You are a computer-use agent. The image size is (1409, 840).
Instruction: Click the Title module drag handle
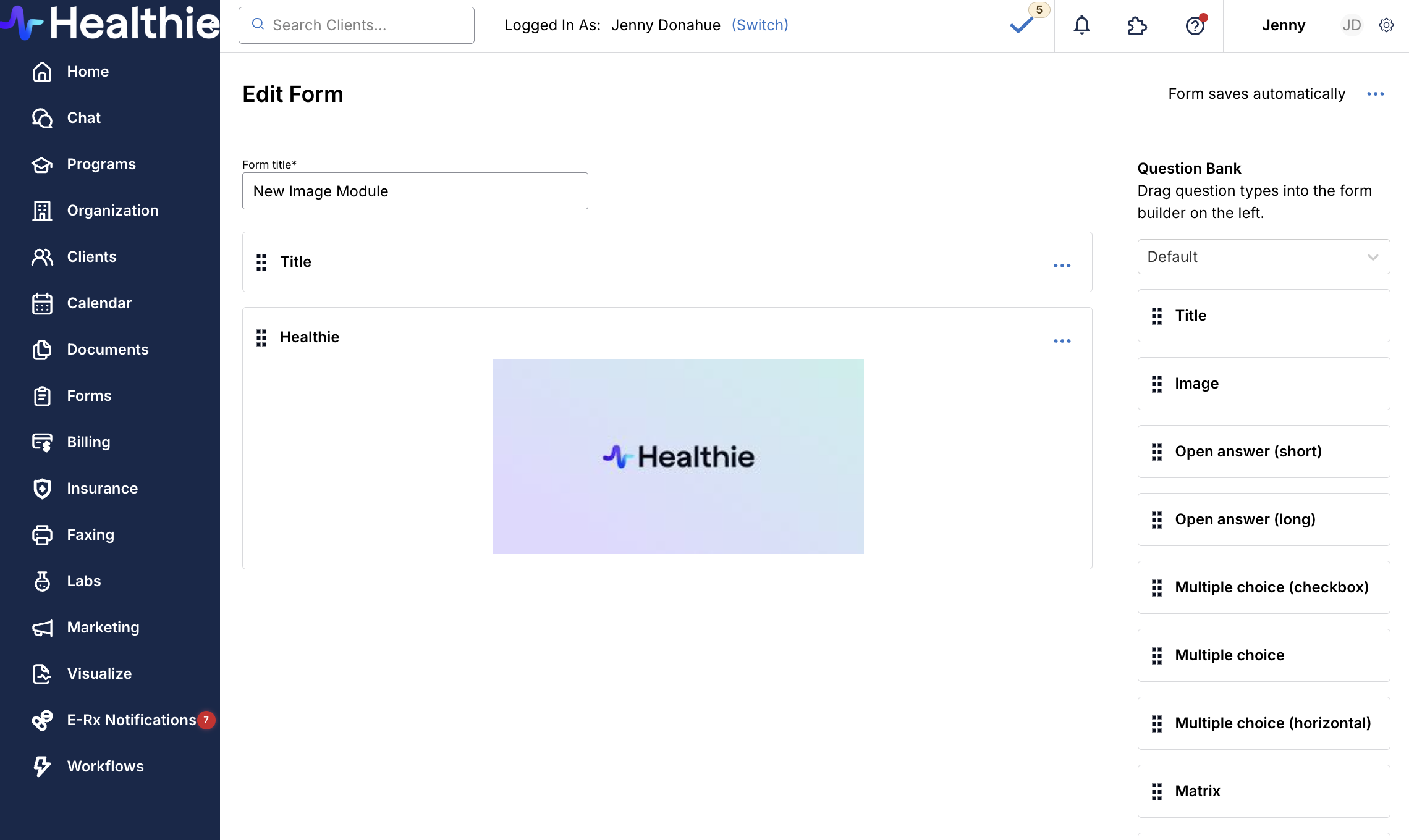[x=261, y=262]
